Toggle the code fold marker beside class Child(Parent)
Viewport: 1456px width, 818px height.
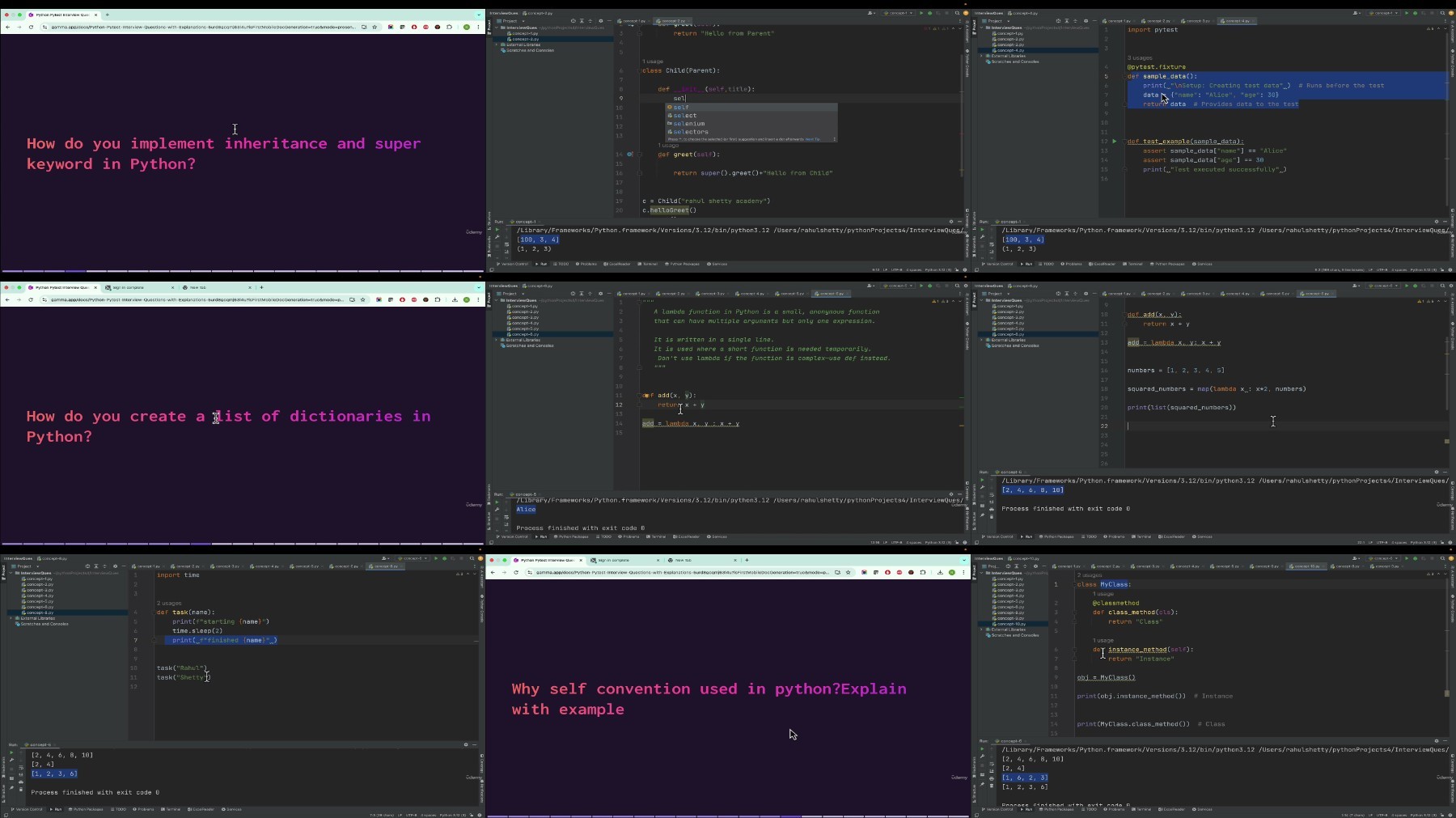[x=639, y=70]
